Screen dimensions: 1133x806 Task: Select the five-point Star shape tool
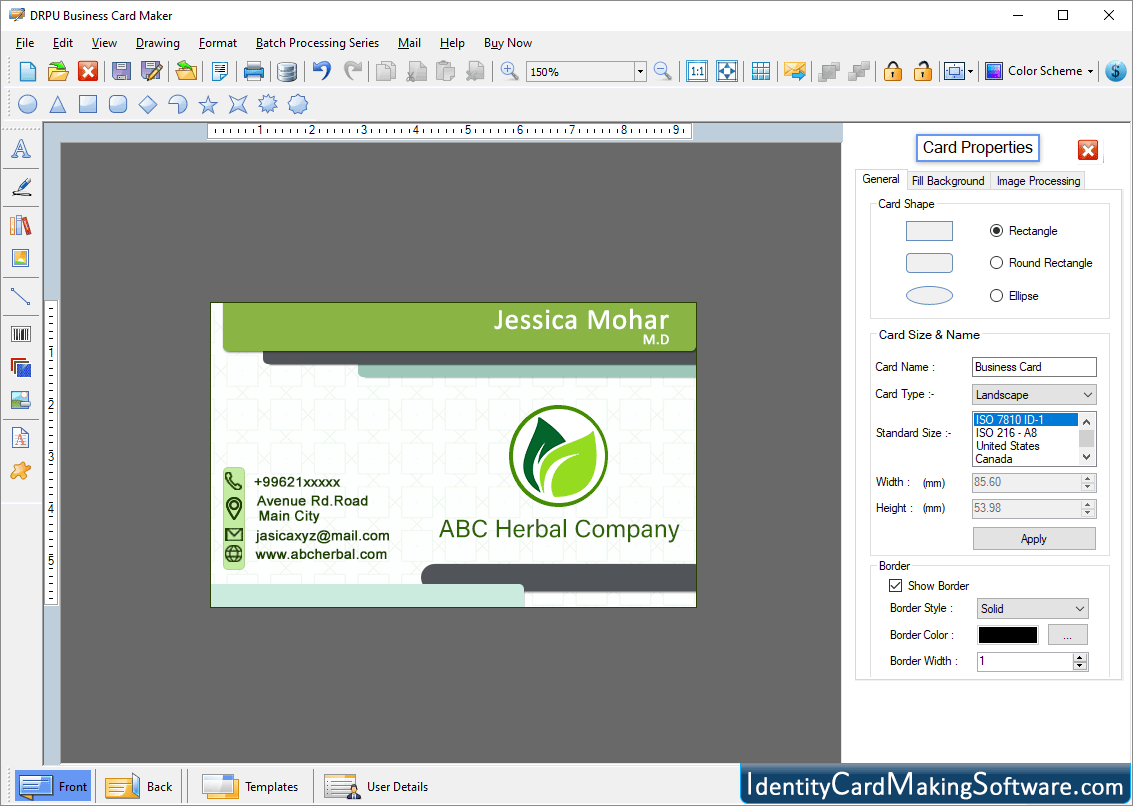tap(208, 105)
